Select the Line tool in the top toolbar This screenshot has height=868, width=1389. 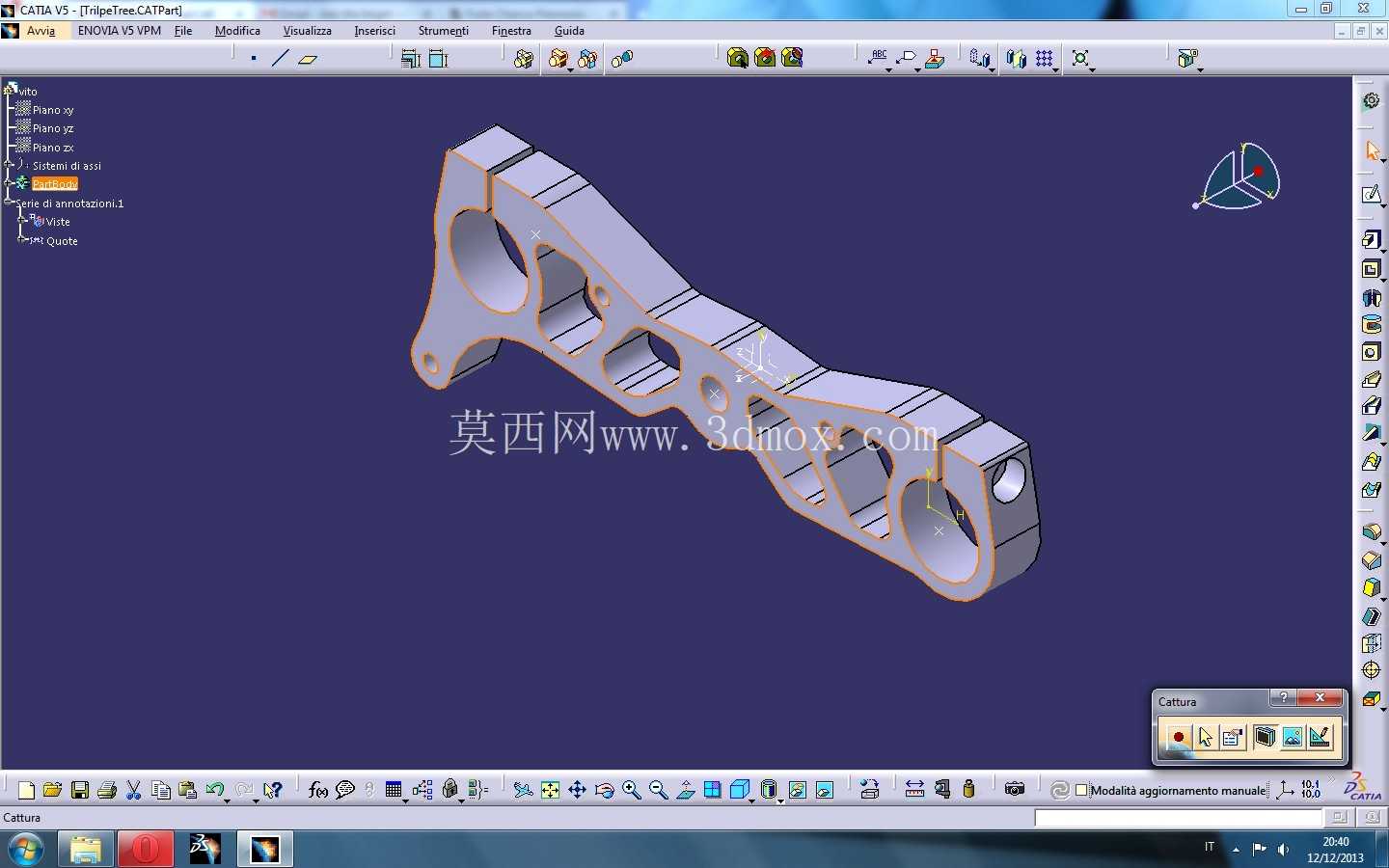(x=281, y=59)
